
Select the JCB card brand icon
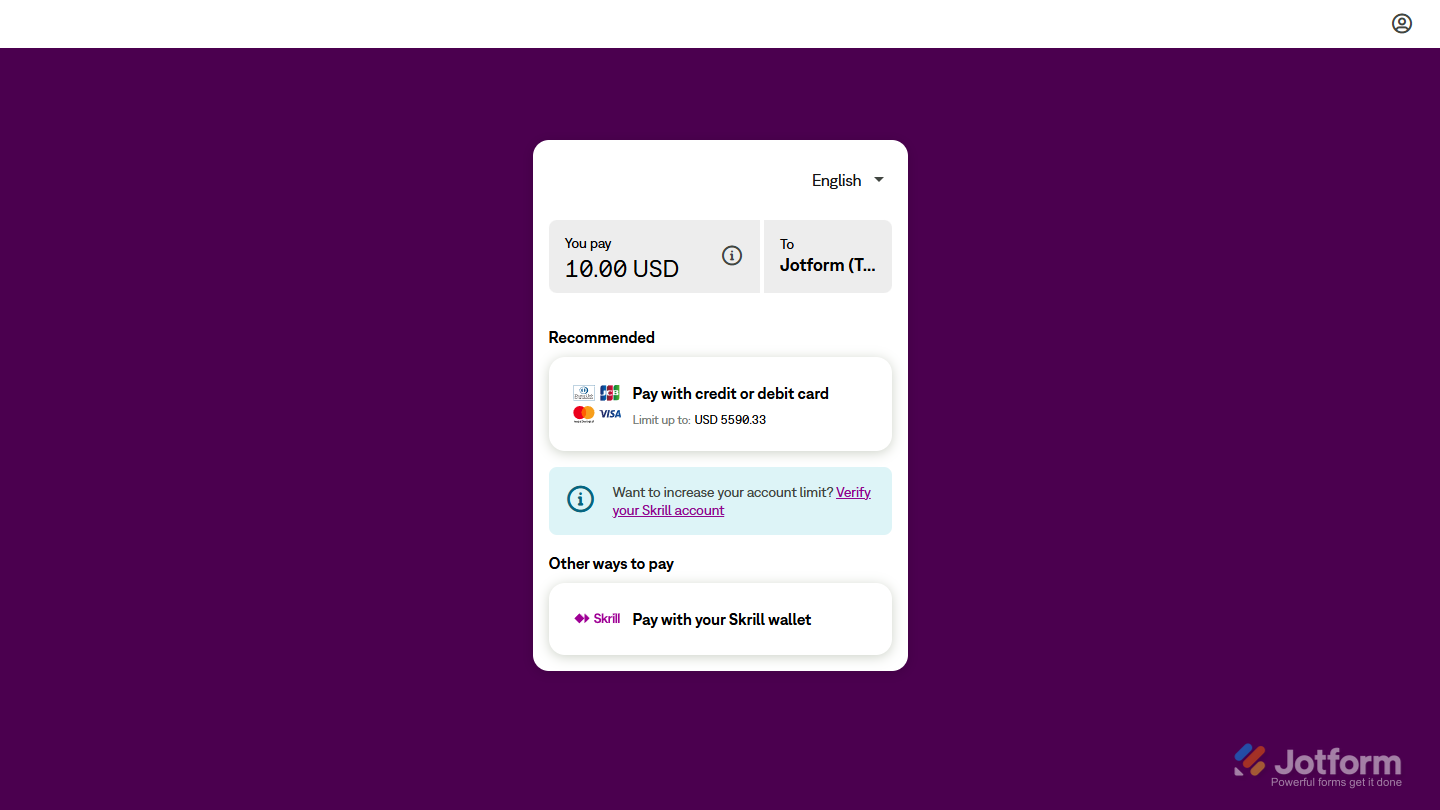point(610,392)
